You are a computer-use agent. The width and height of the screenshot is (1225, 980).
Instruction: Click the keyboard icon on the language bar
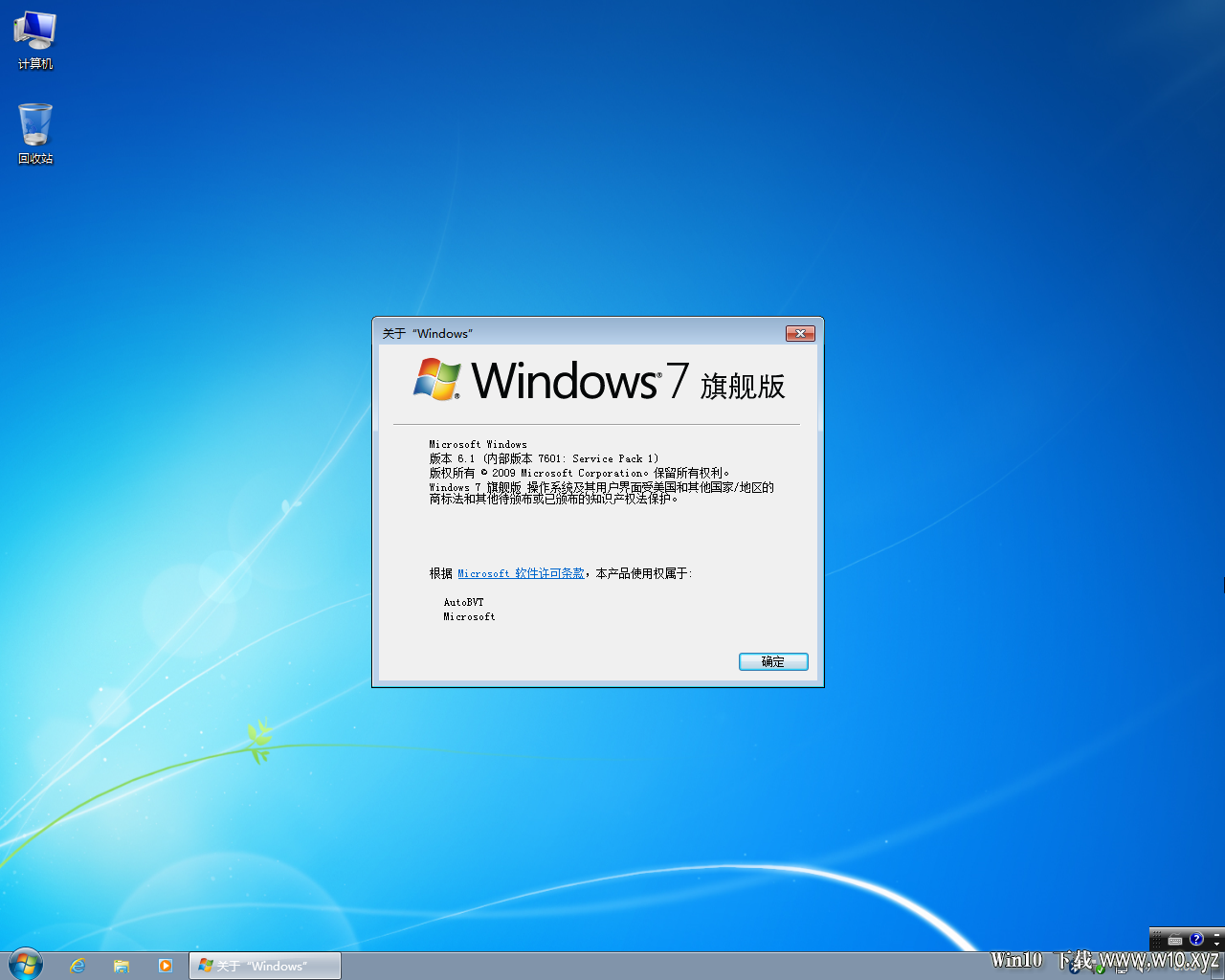[1175, 940]
